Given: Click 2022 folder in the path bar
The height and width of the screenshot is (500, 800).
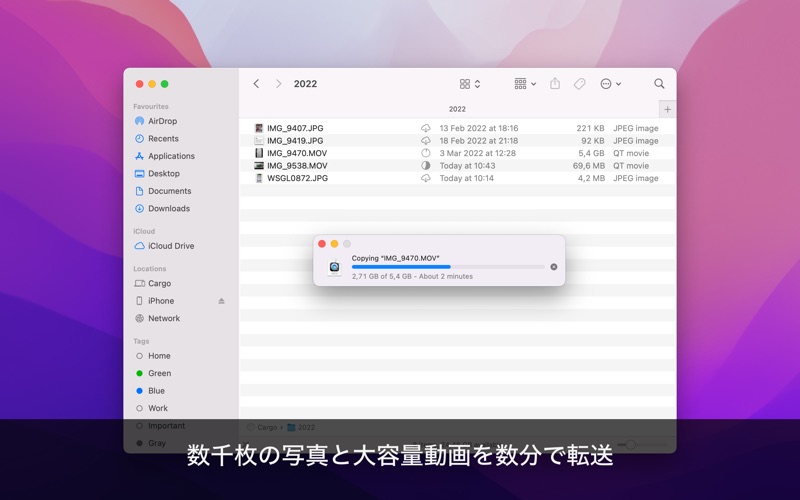Looking at the screenshot, I should point(301,428).
